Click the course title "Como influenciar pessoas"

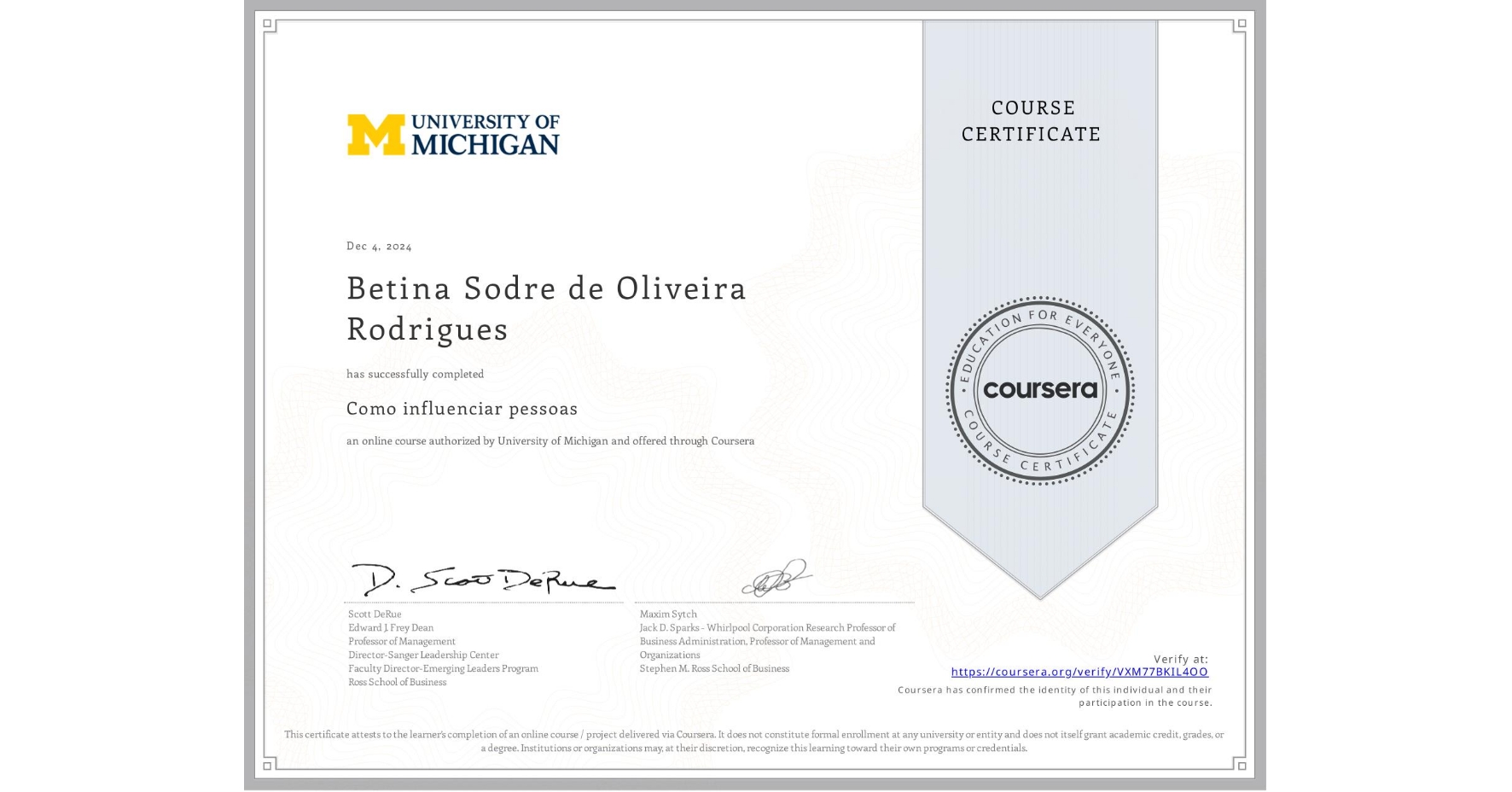click(462, 409)
